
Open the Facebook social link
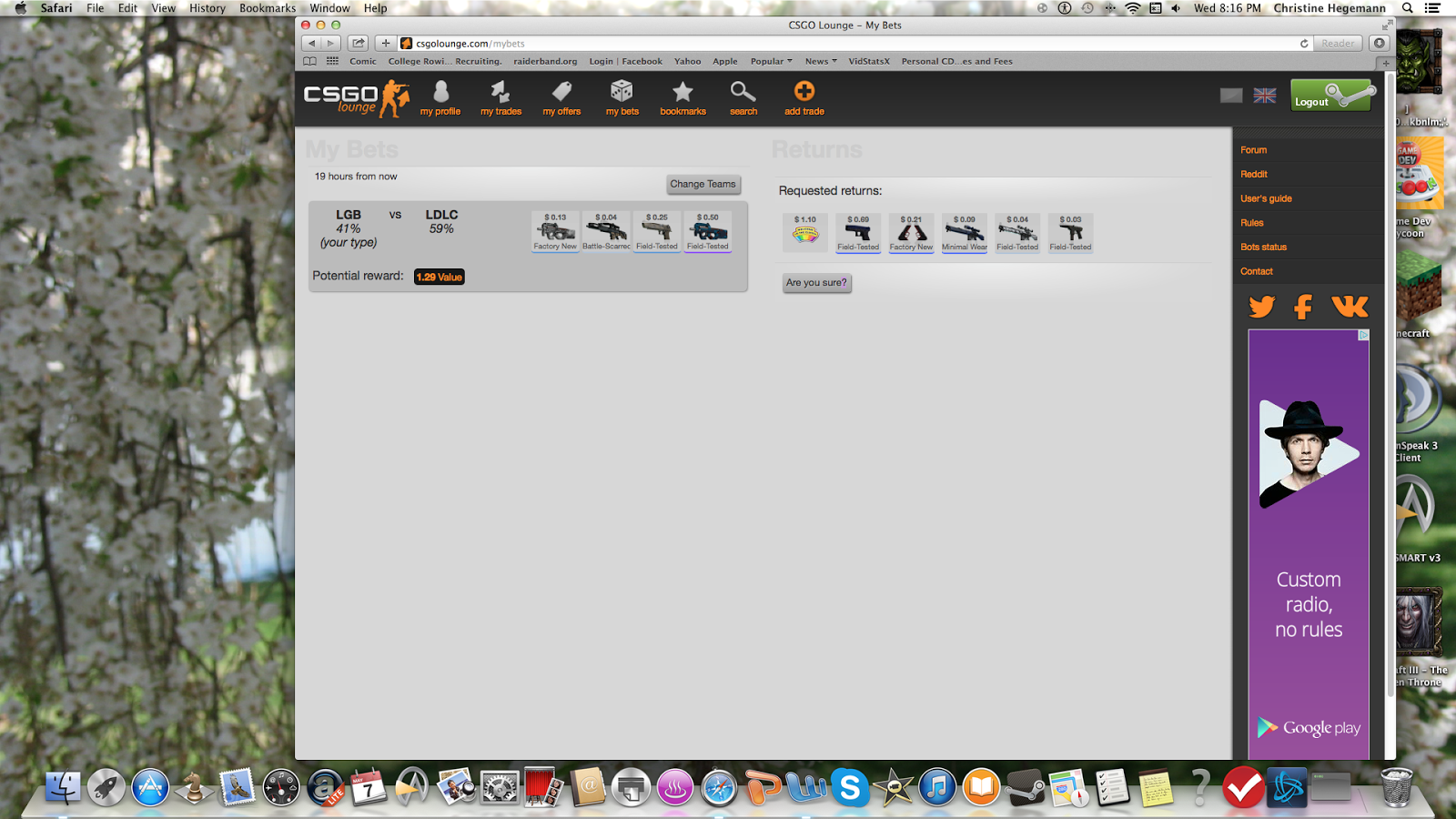point(1303,307)
